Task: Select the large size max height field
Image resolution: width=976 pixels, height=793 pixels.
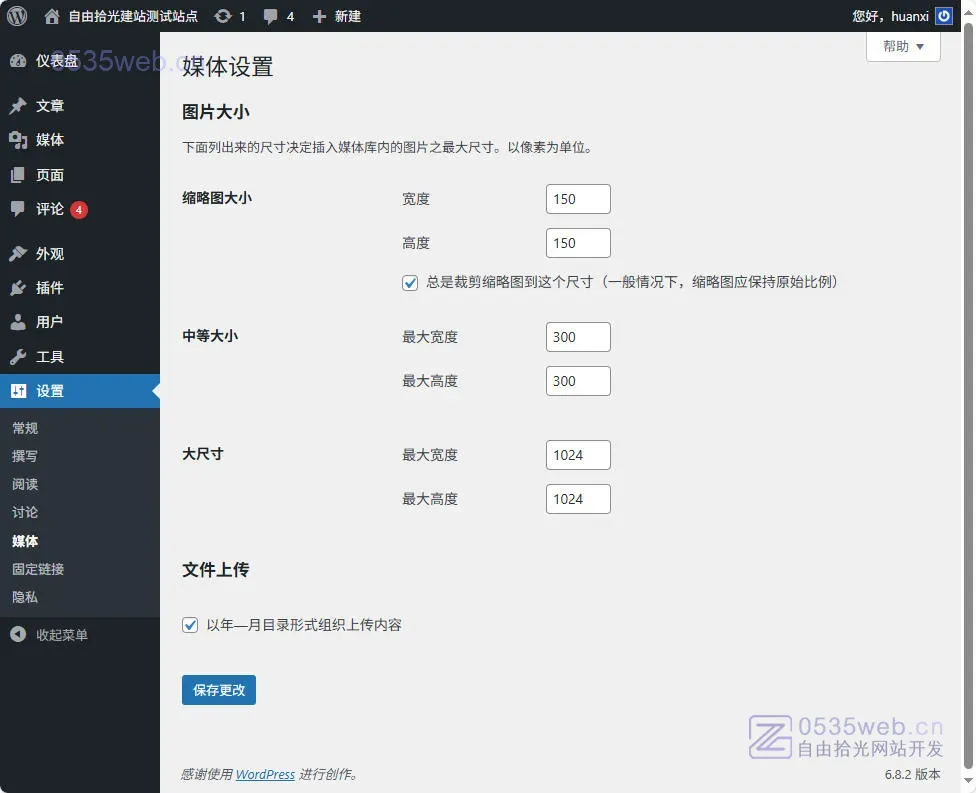Action: 578,499
